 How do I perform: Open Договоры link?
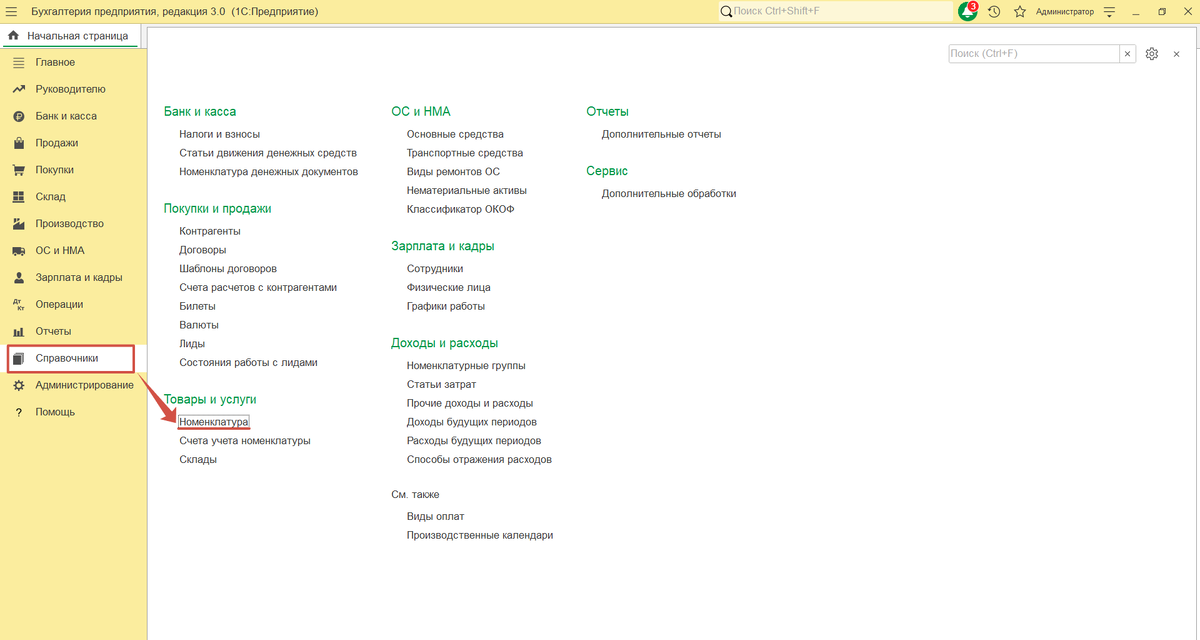tap(203, 250)
